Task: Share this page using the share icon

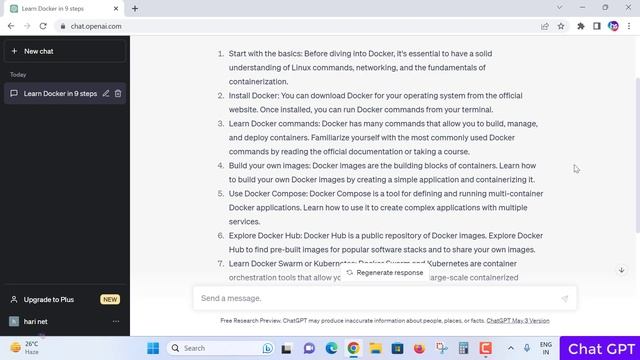Action: (x=544, y=26)
